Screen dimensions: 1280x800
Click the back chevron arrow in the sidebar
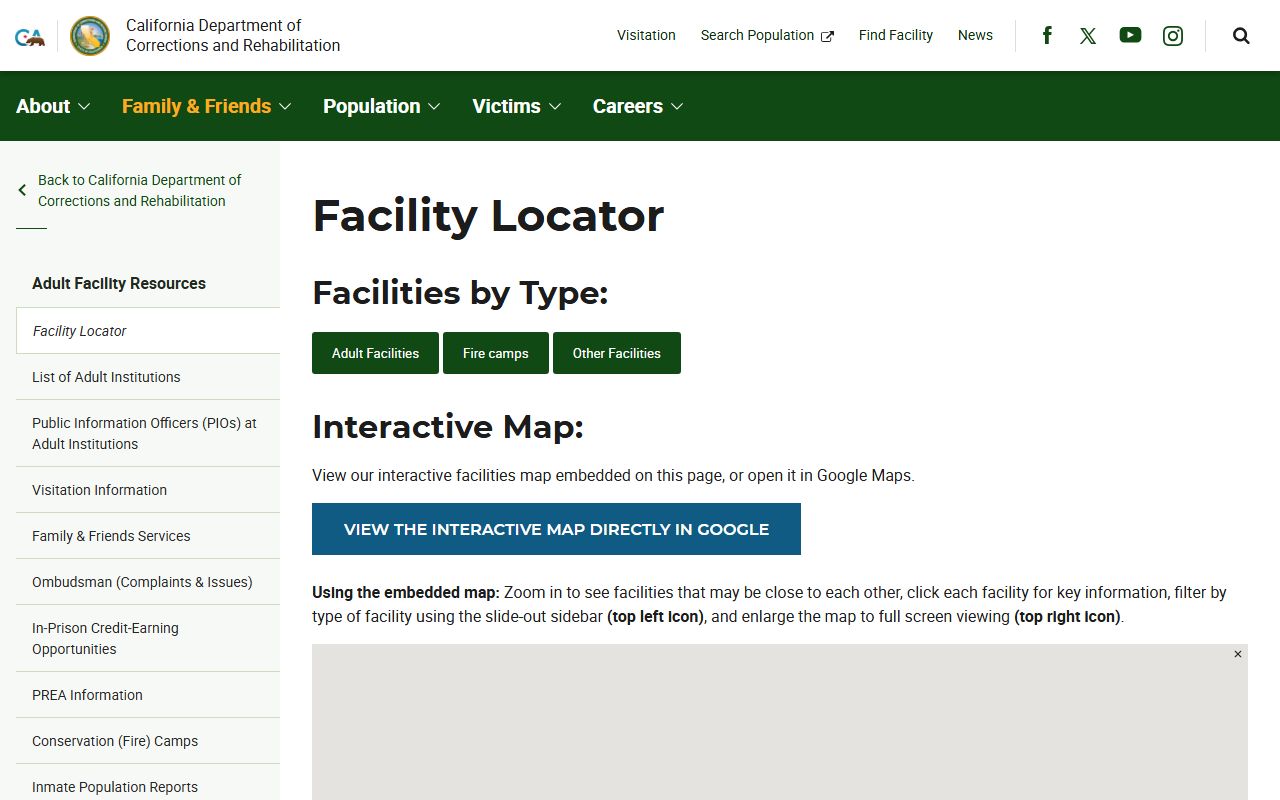pos(22,190)
